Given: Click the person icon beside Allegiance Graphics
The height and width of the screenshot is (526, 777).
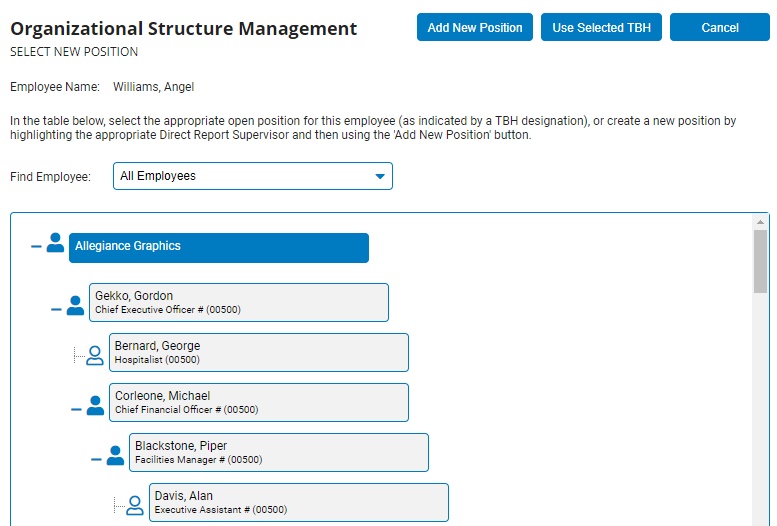Looking at the screenshot, I should coord(55,243).
